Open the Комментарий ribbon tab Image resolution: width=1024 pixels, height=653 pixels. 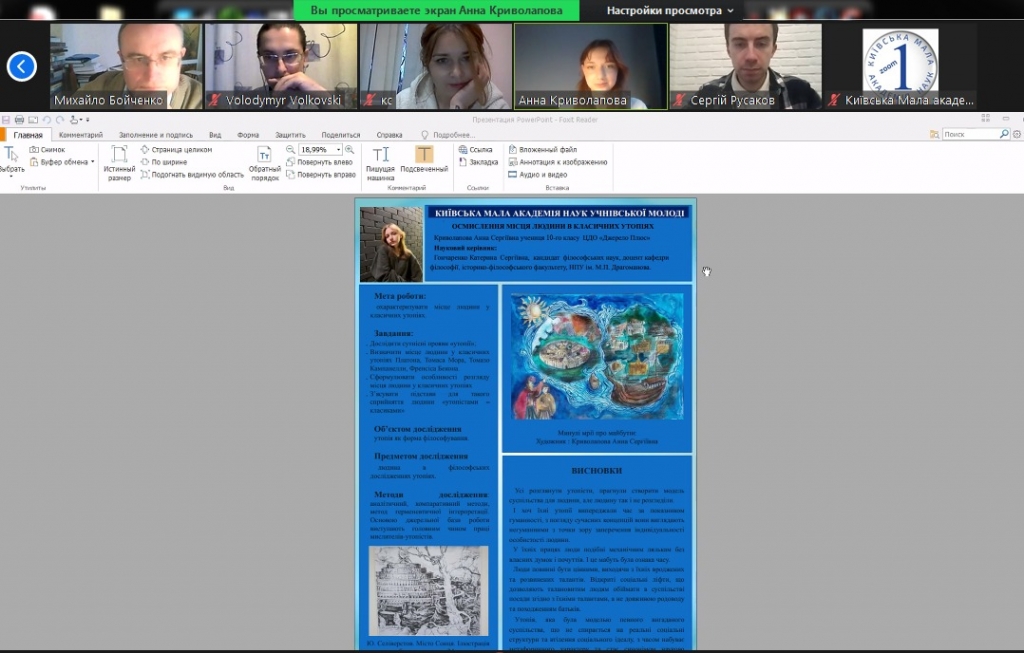tap(81, 135)
